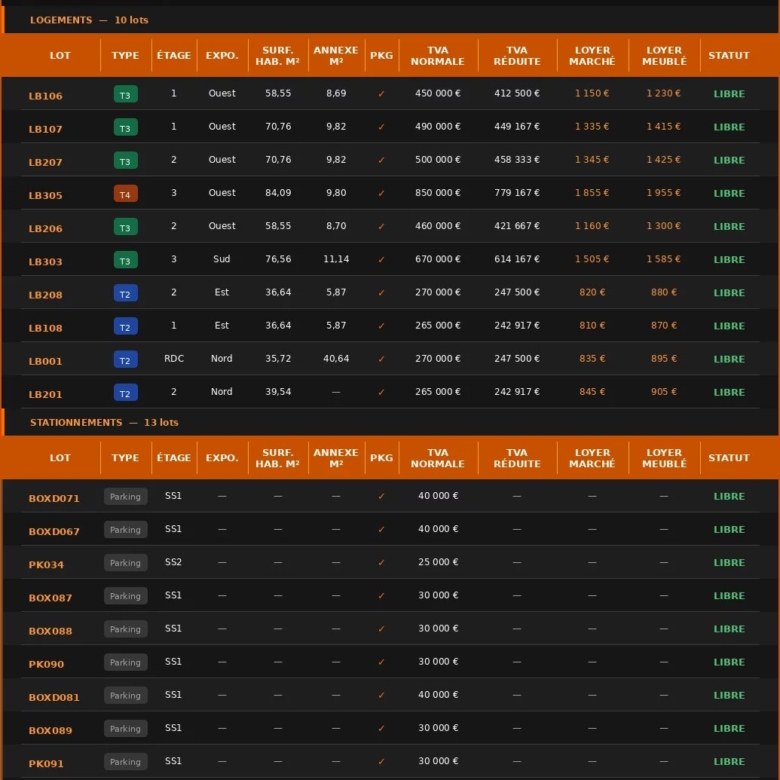Sort logements table by LOYER MARCHÉ header
This screenshot has height=780, width=780.
(x=592, y=56)
